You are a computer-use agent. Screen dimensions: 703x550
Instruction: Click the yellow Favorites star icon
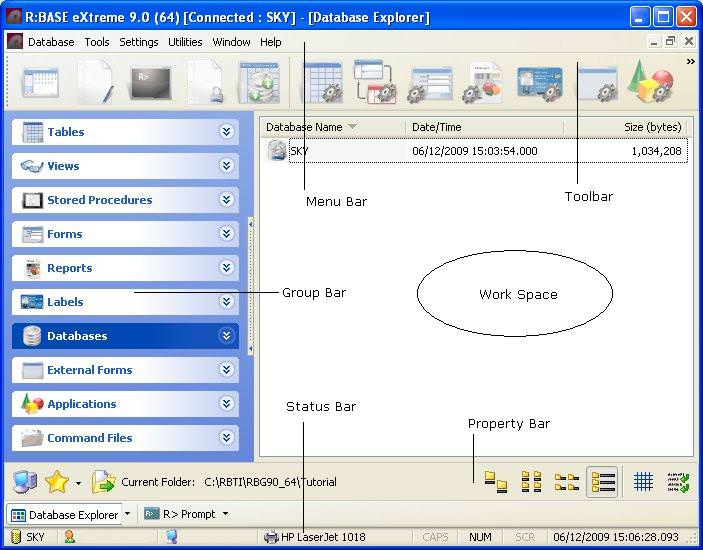[57, 482]
